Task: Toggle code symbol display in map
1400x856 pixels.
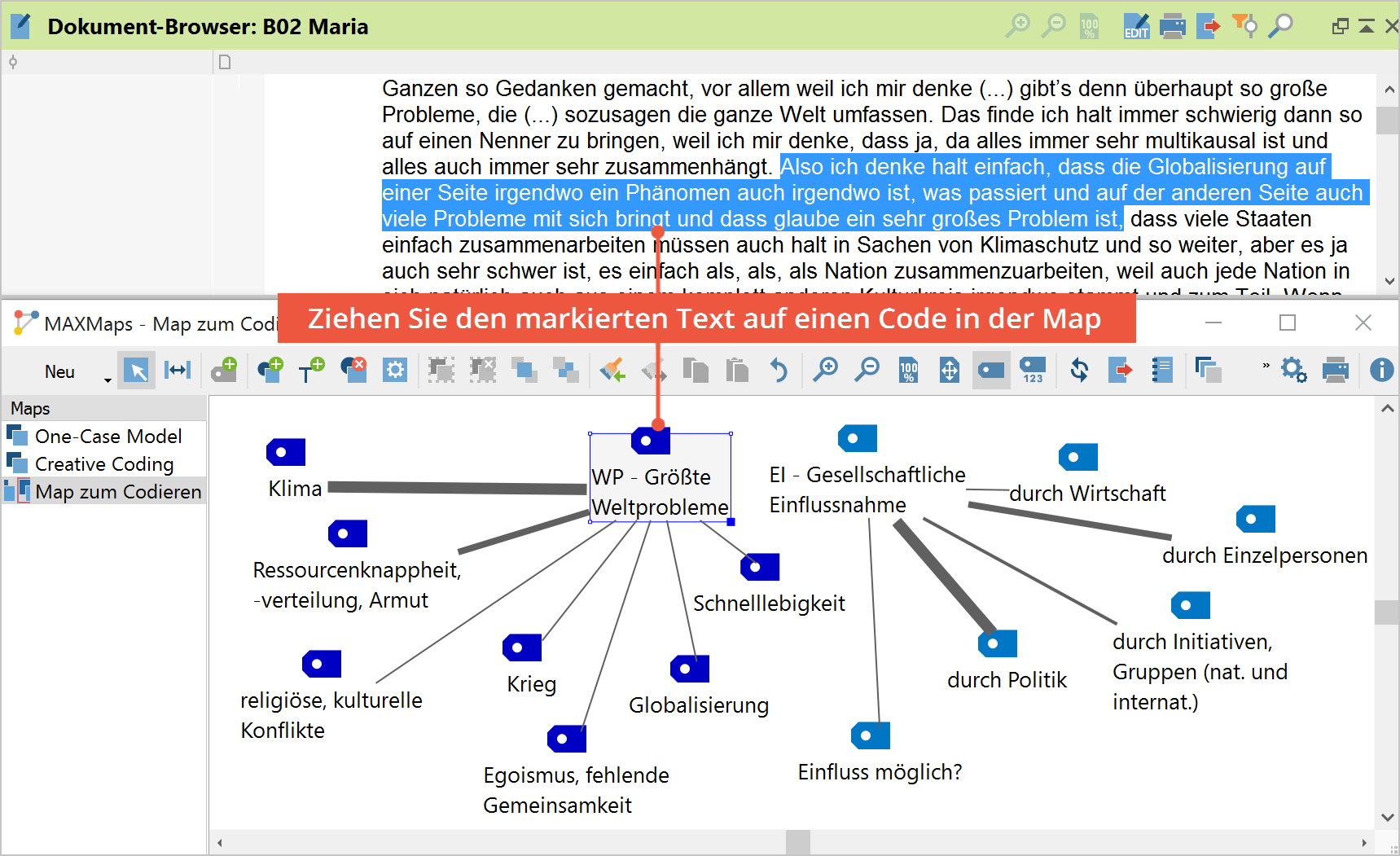Action: tap(991, 371)
